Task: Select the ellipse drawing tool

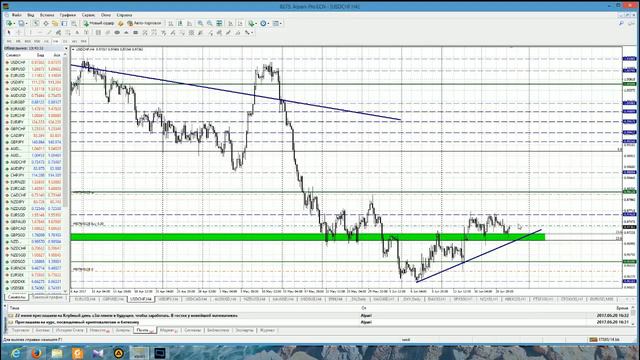Action: [x=118, y=32]
